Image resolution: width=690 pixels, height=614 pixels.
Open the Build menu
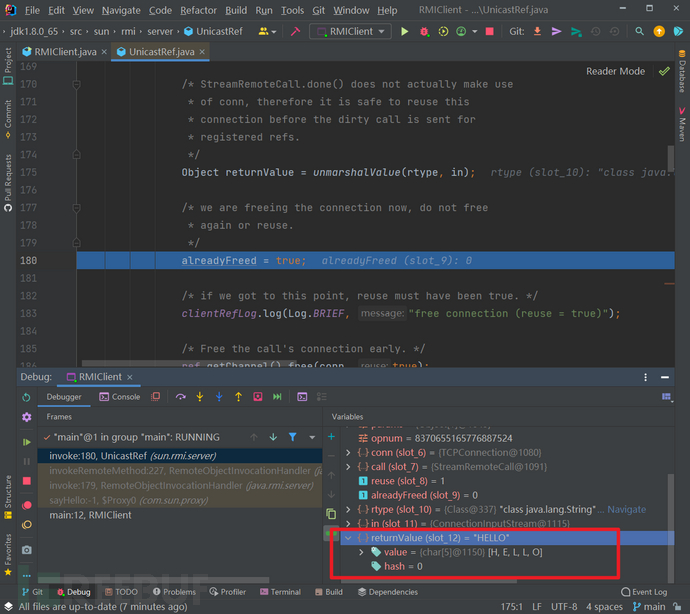(236, 10)
